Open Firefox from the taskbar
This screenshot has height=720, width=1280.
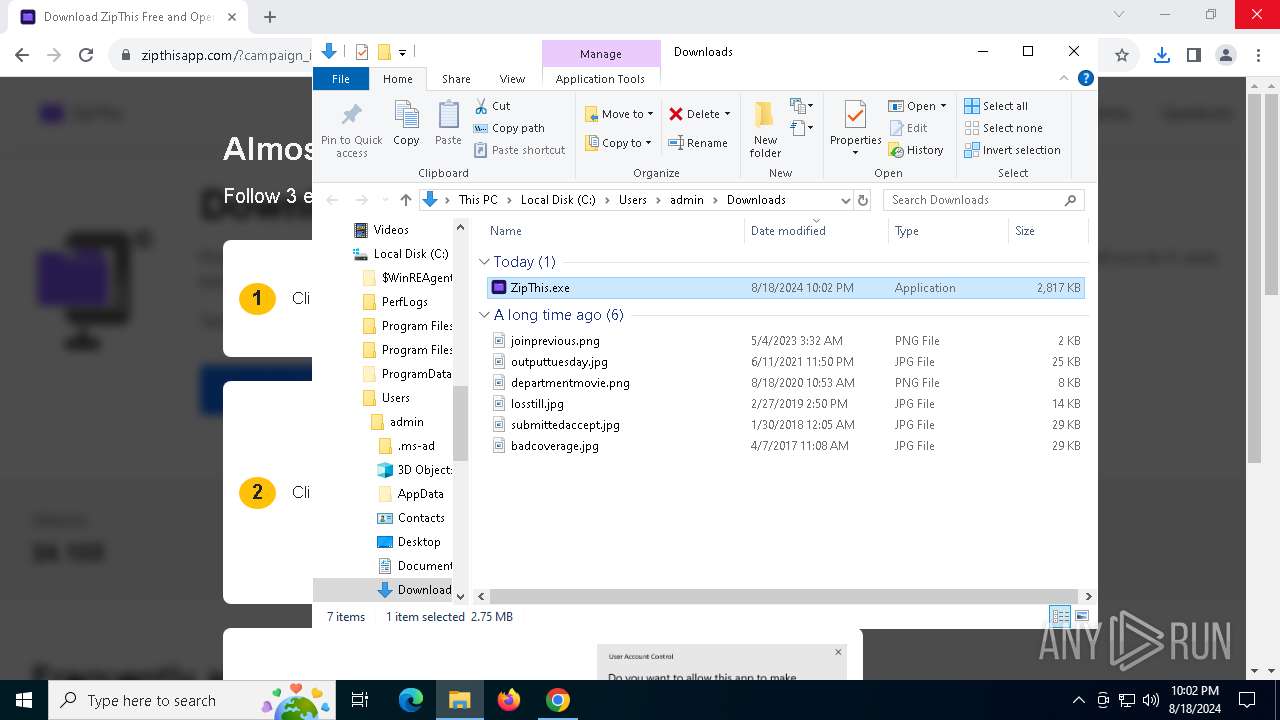click(x=509, y=700)
